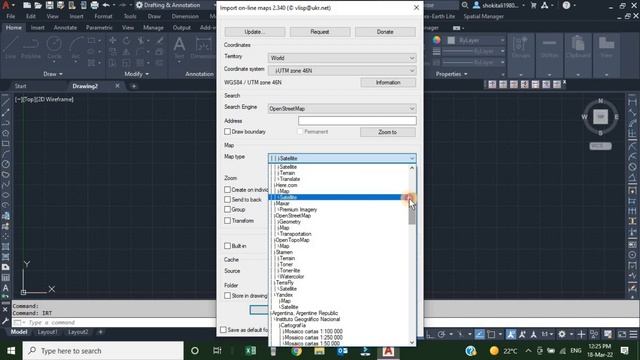
Task: Select the Toner-lite map type
Action: pos(290,271)
